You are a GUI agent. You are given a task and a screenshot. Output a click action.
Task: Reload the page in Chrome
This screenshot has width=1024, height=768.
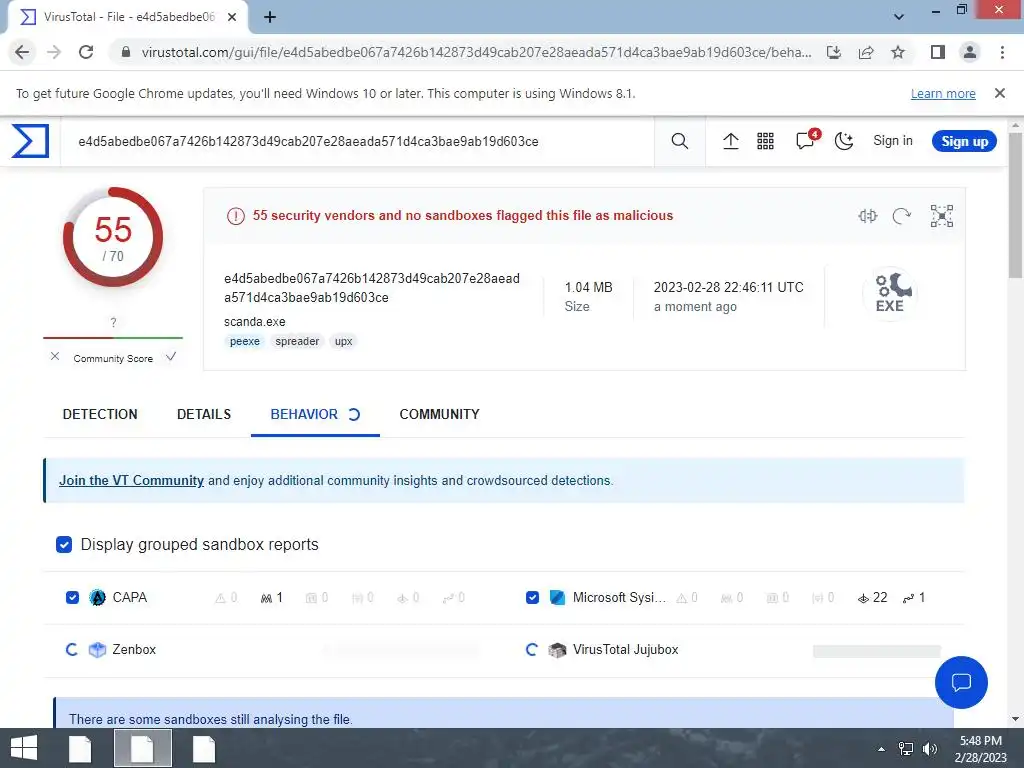click(x=86, y=52)
